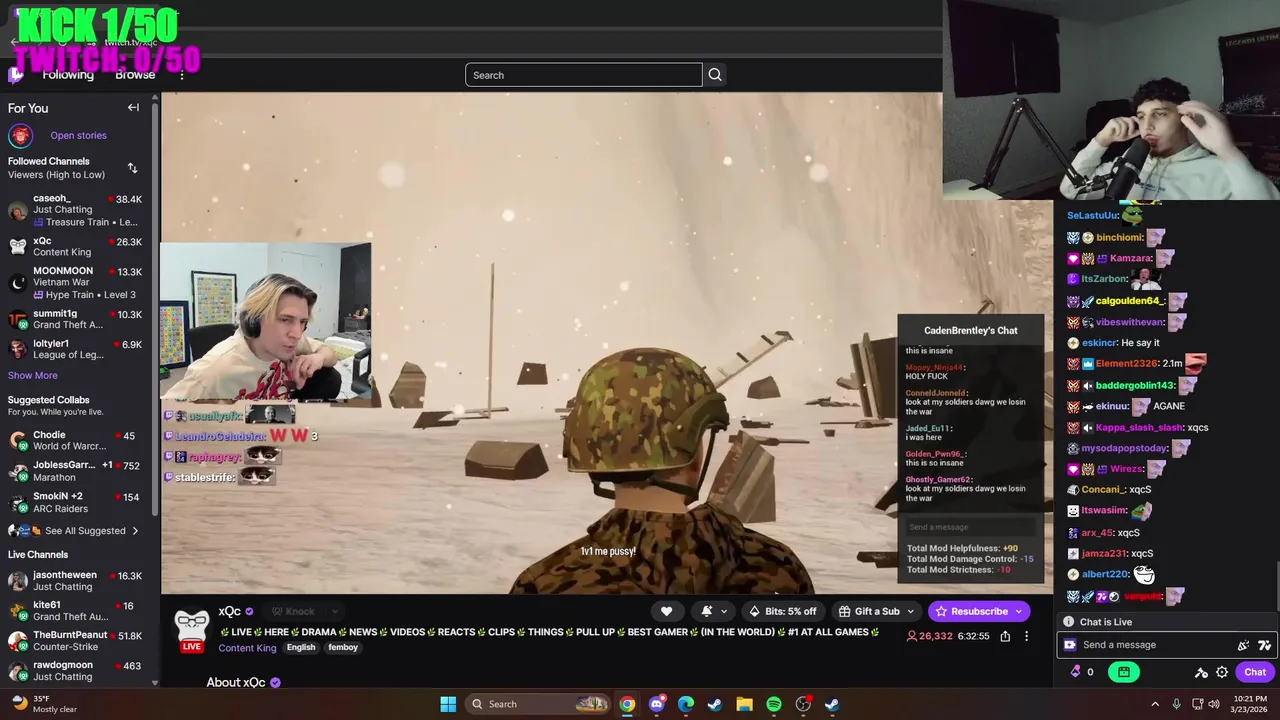
Task: Open the Content King category link
Action: pos(247,648)
